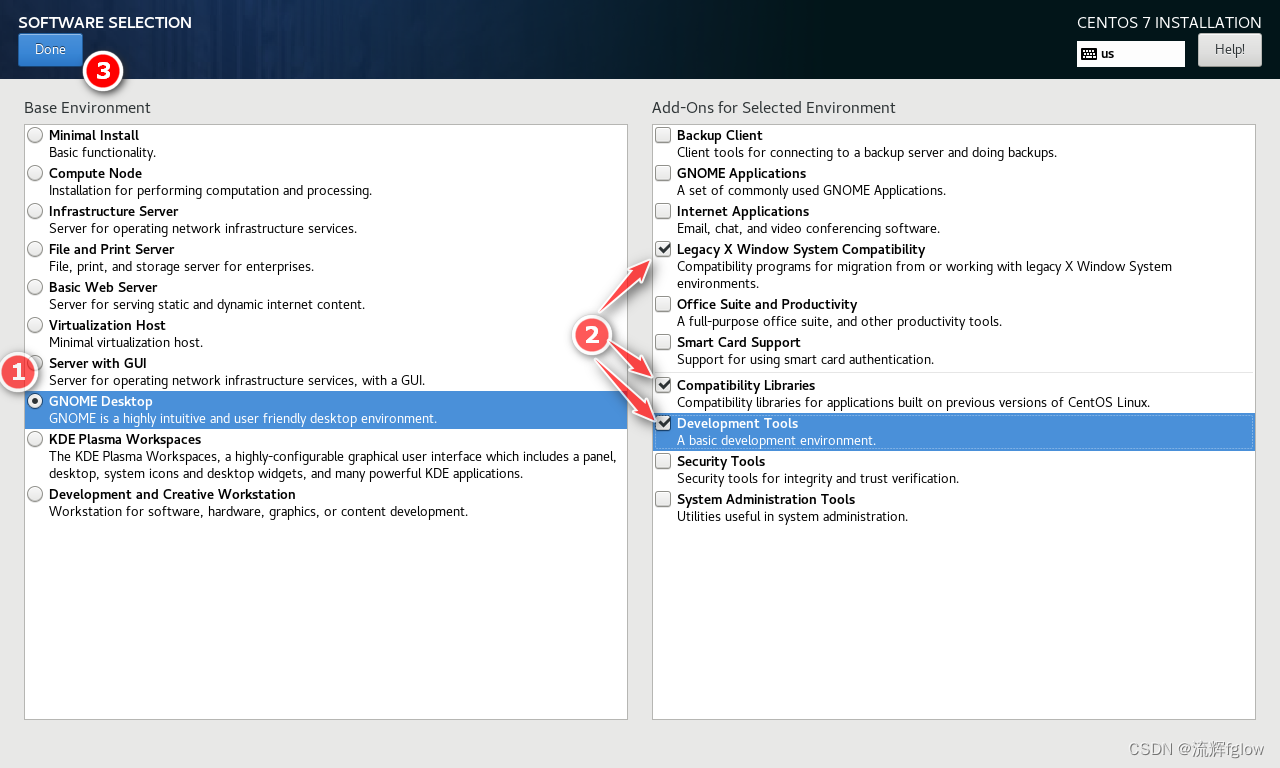Click 'Installation for performing computation and processing.'

[x=210, y=191]
